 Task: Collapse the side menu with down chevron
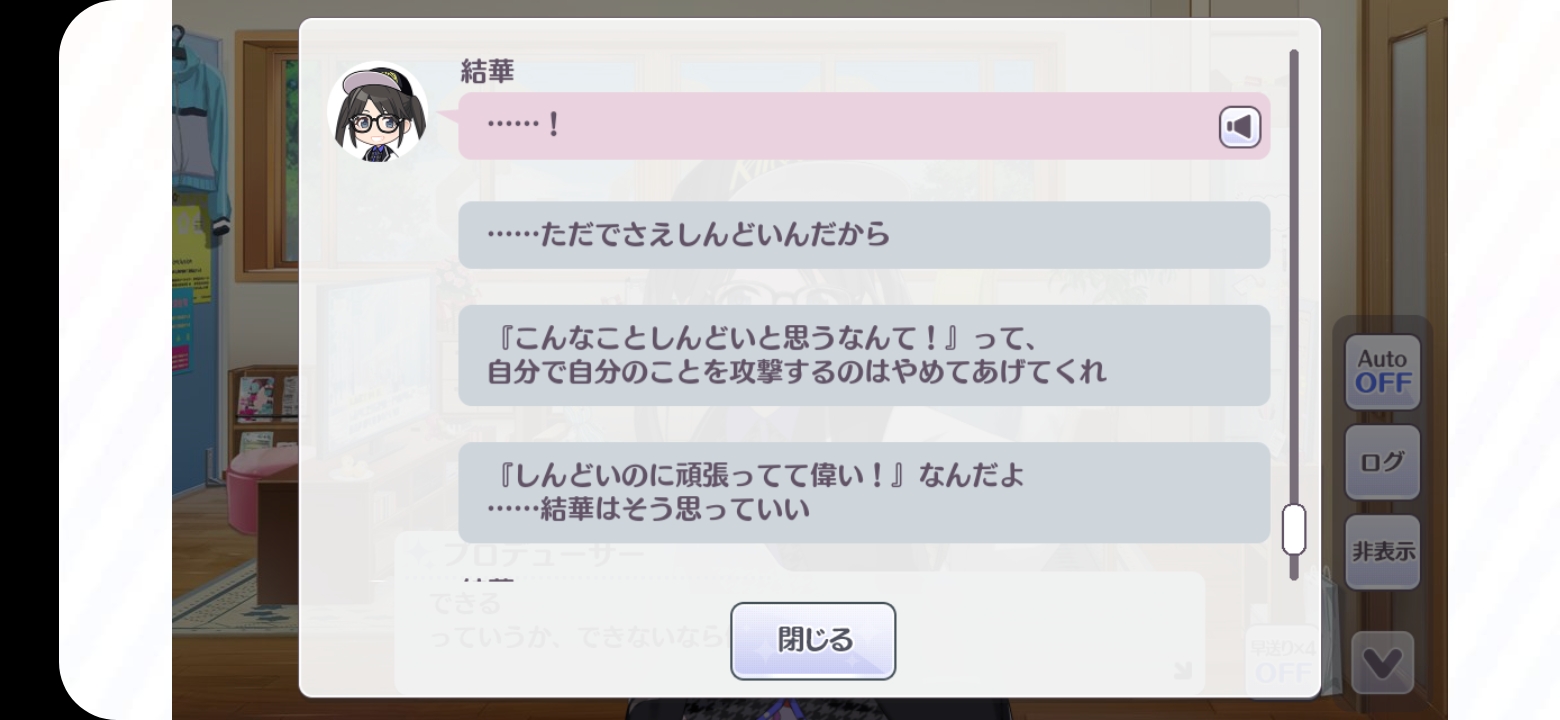tap(1383, 662)
